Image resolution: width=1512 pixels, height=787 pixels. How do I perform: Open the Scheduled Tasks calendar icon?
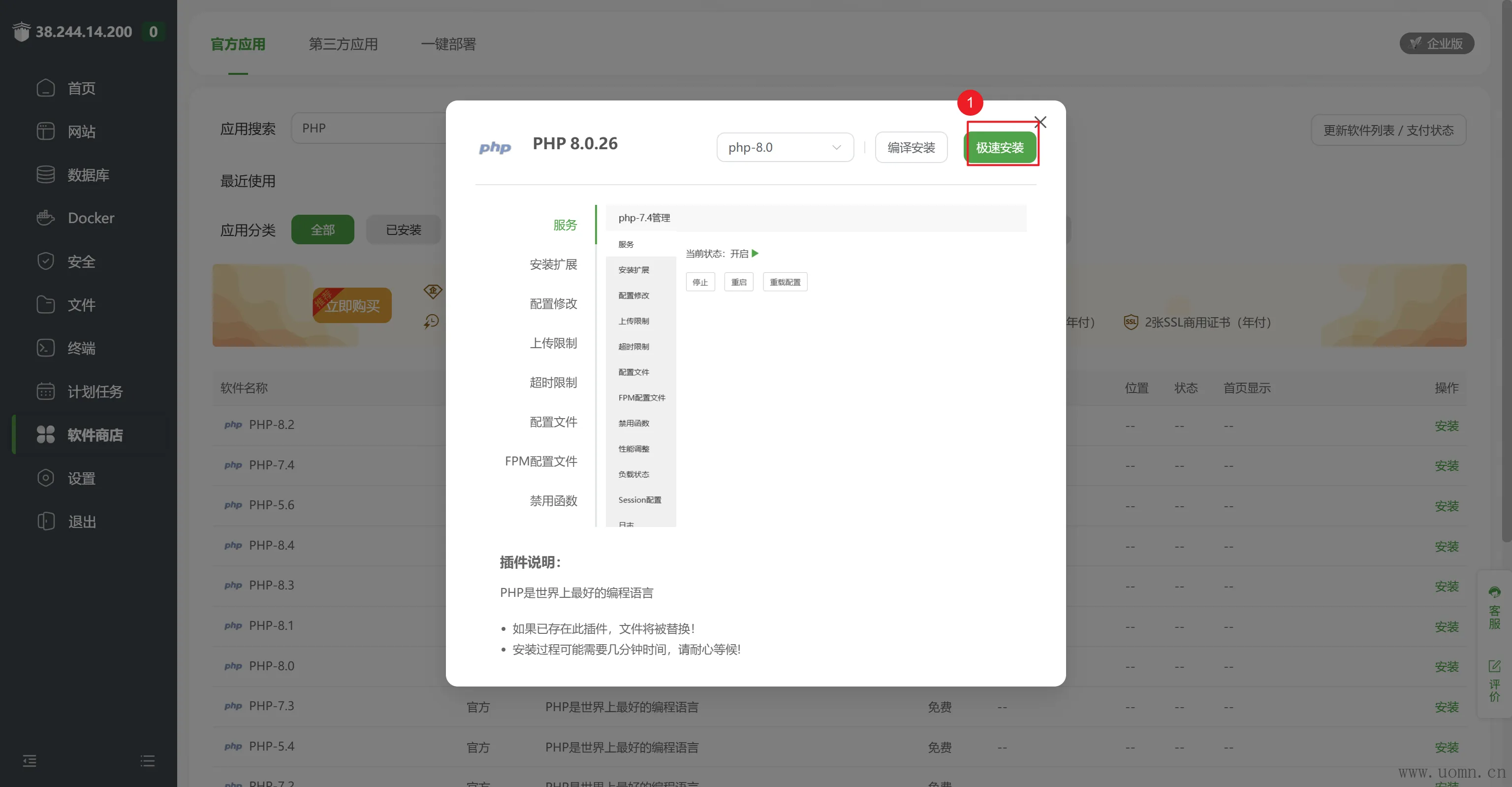pyautogui.click(x=45, y=391)
